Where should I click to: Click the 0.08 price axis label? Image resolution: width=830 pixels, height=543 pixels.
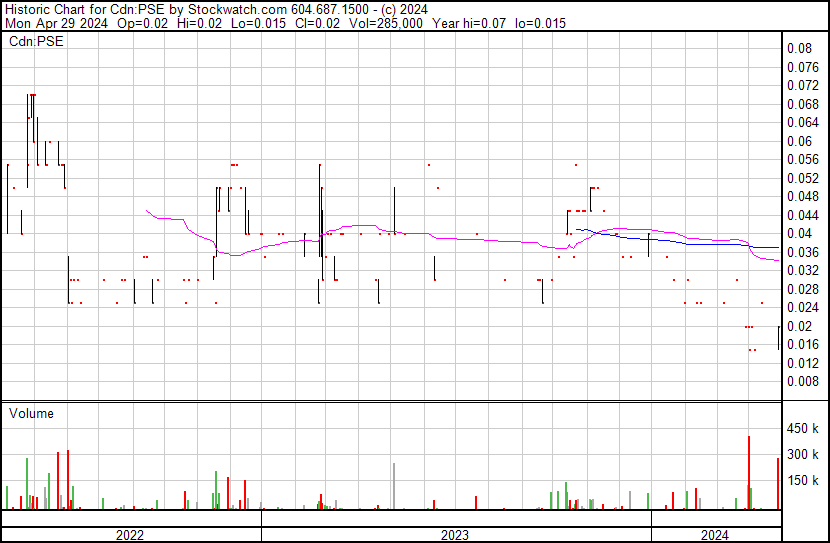point(799,49)
